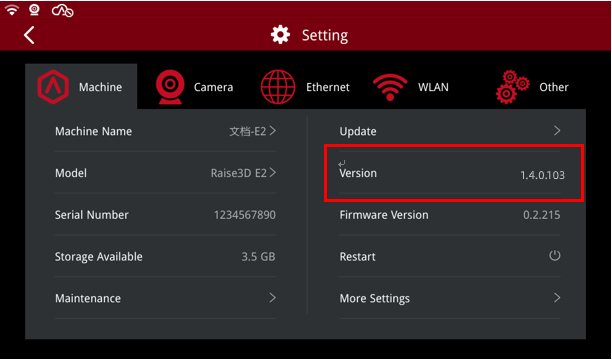Tap the More Settings option
The height and width of the screenshot is (360, 612).
click(x=450, y=299)
